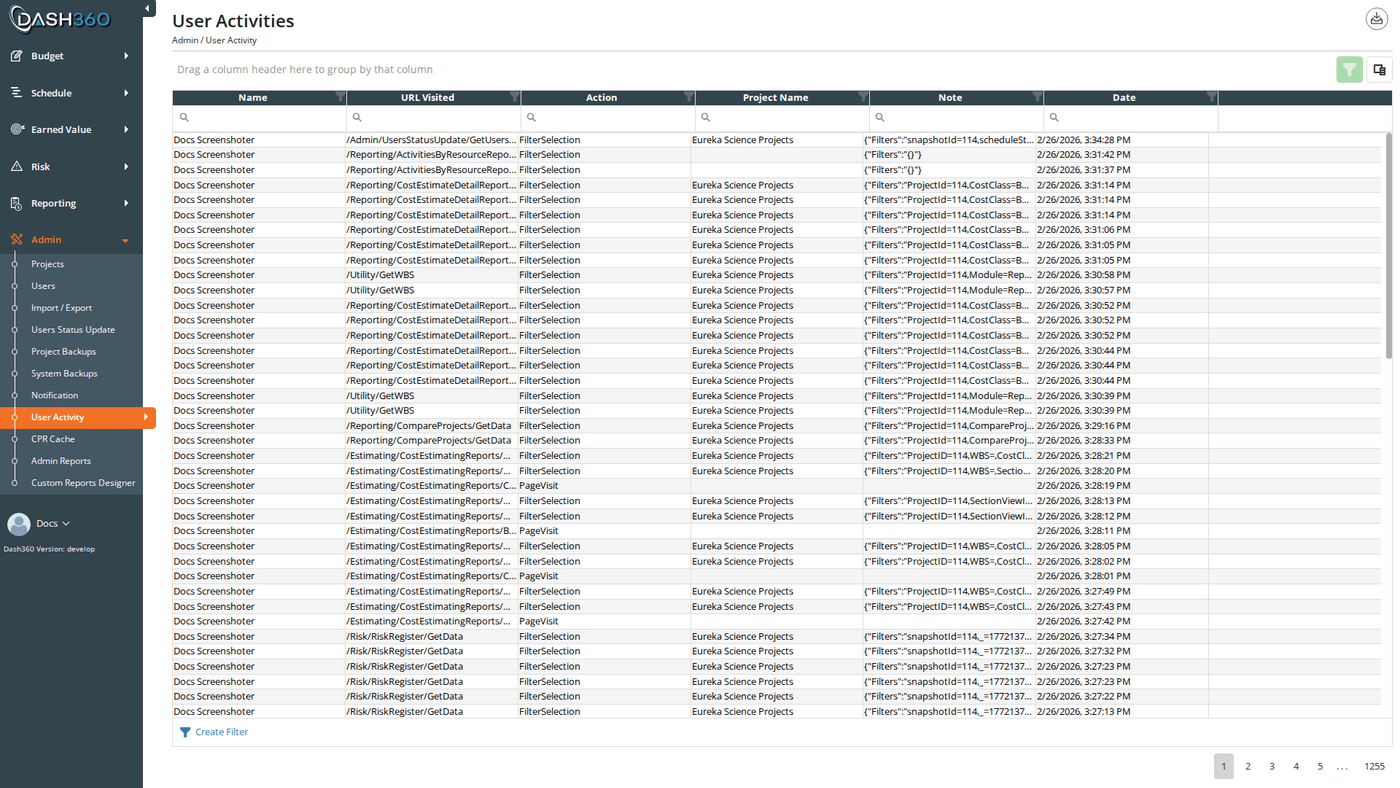Select current page 1 in pager
This screenshot has width=1400, height=788.
pyautogui.click(x=1224, y=766)
